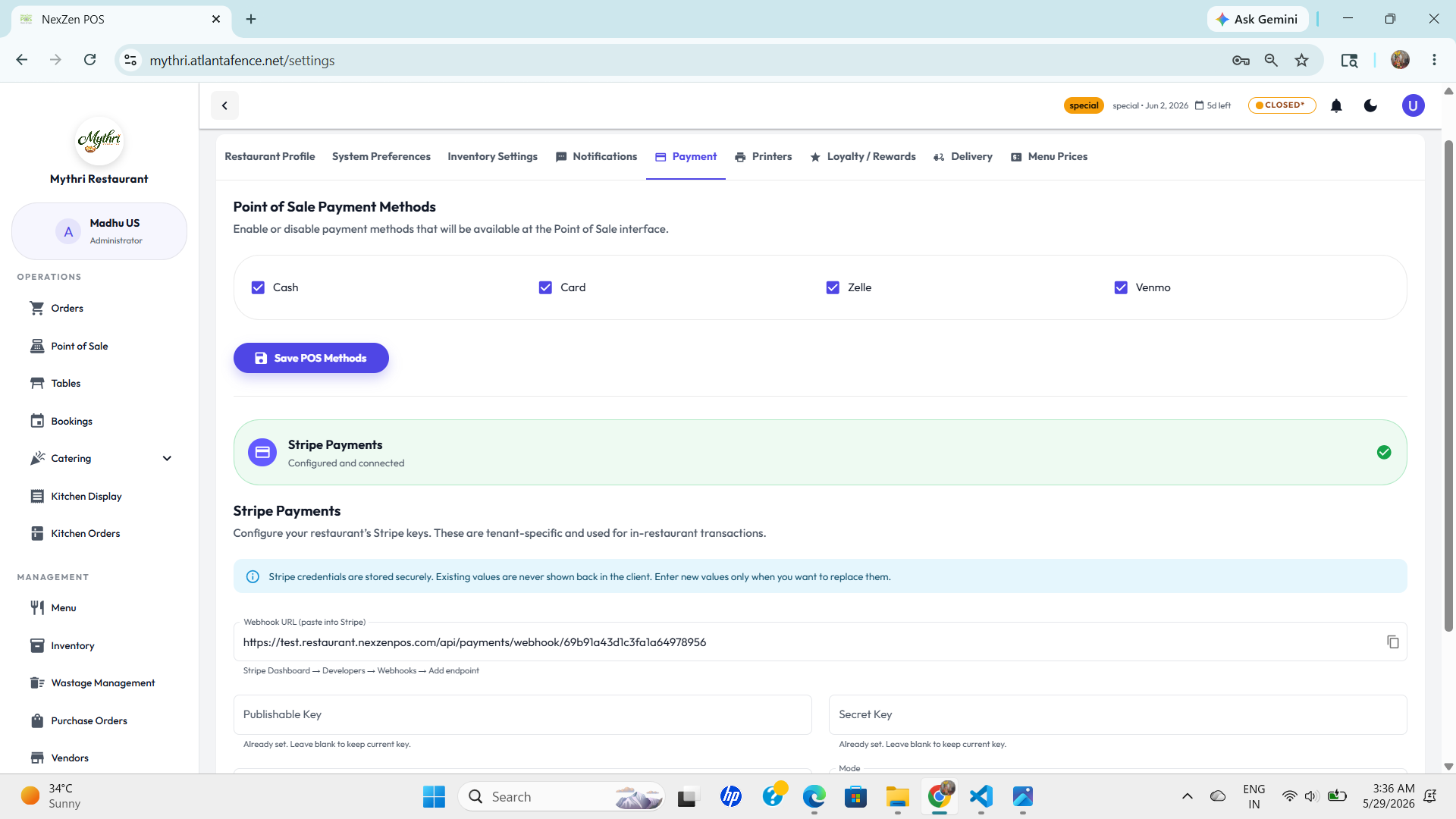Click Ask Gemini button
The height and width of the screenshot is (819, 1456).
1257,19
